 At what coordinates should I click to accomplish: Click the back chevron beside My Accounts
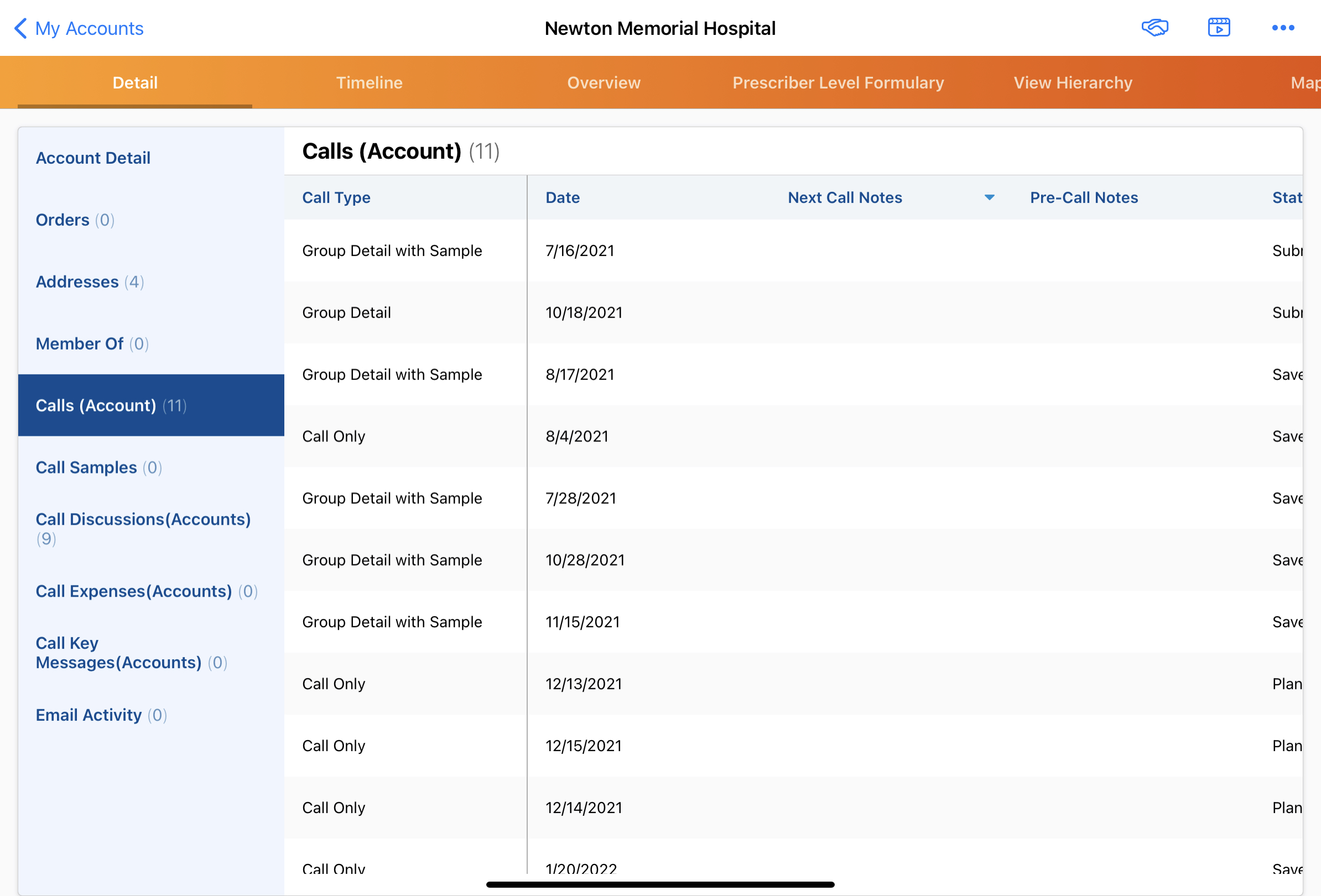(20, 28)
